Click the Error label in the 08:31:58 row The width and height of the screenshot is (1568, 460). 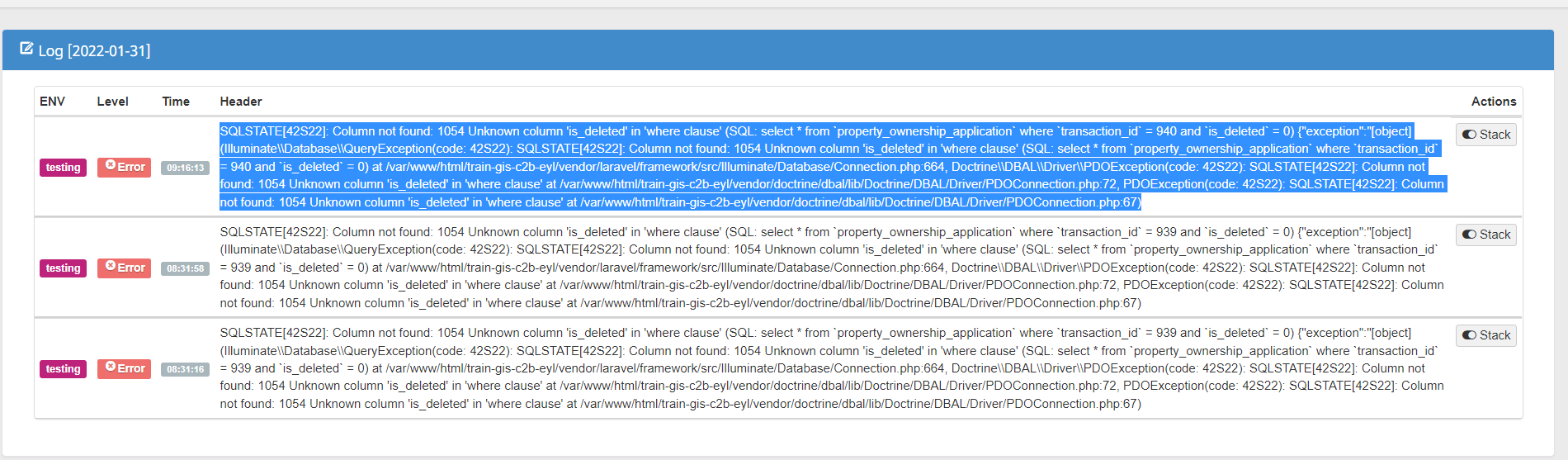[x=124, y=268]
